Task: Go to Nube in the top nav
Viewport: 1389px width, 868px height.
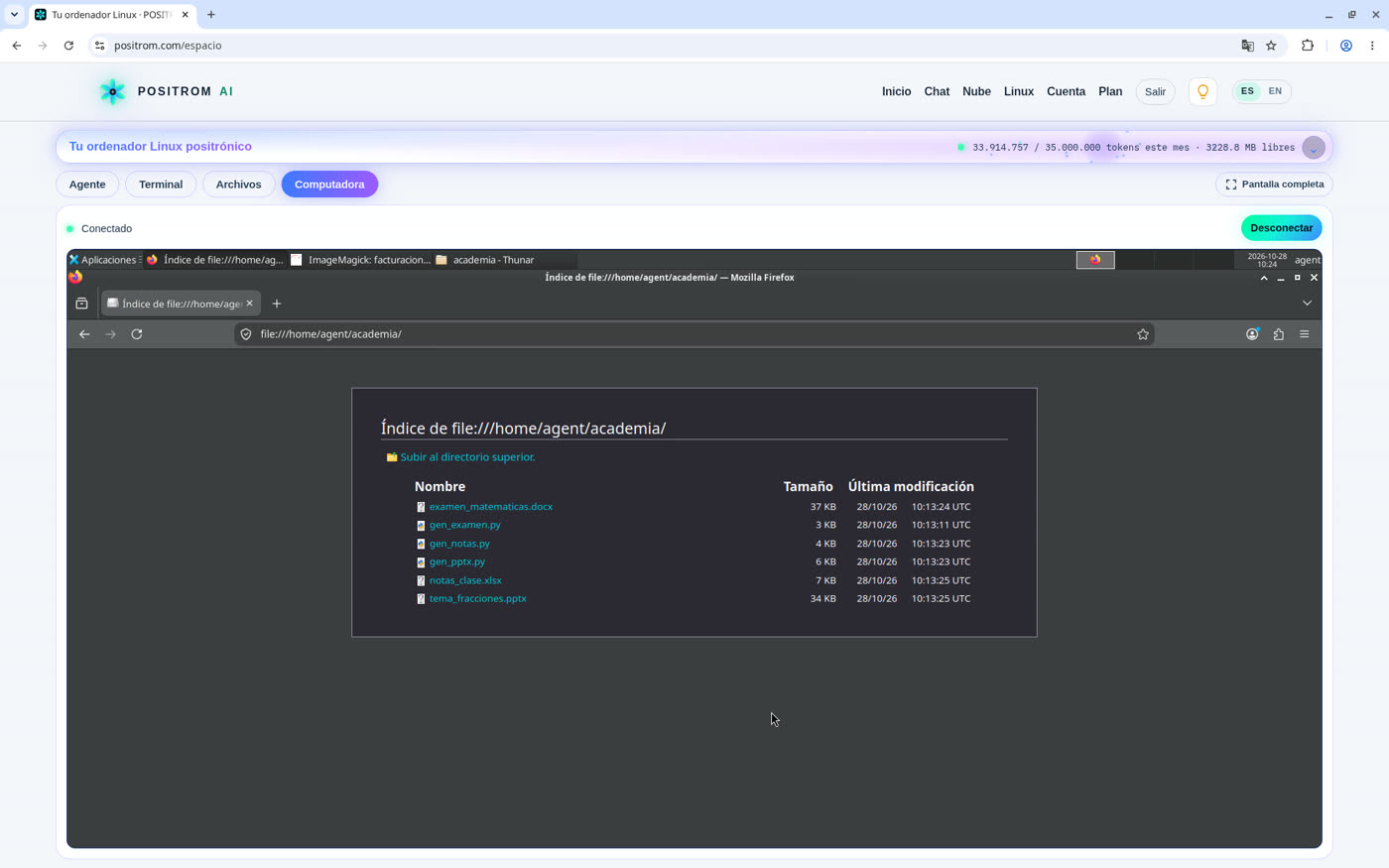Action: point(976,91)
